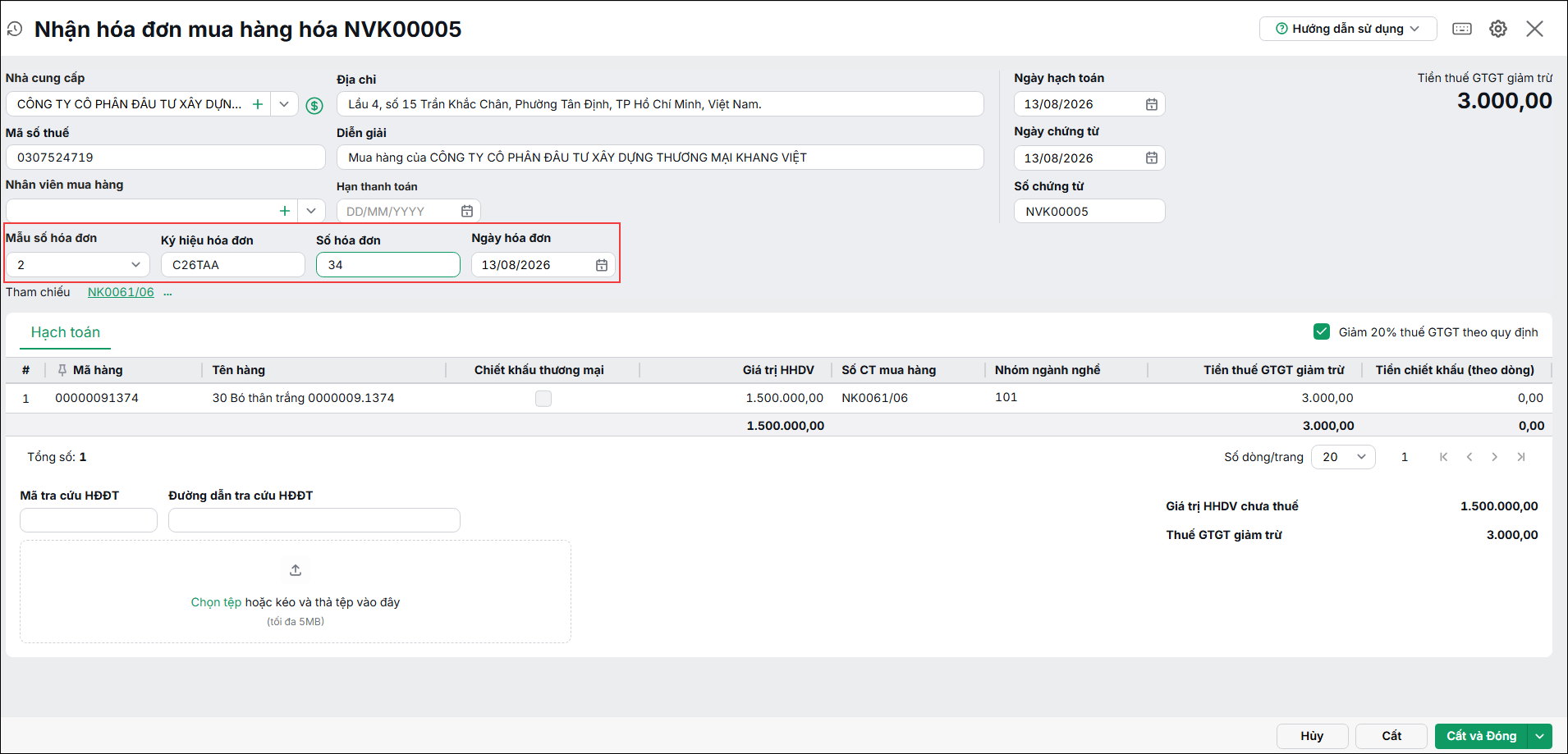Open calendar for Ngày chứng từ
1568x754 pixels.
1152,158
